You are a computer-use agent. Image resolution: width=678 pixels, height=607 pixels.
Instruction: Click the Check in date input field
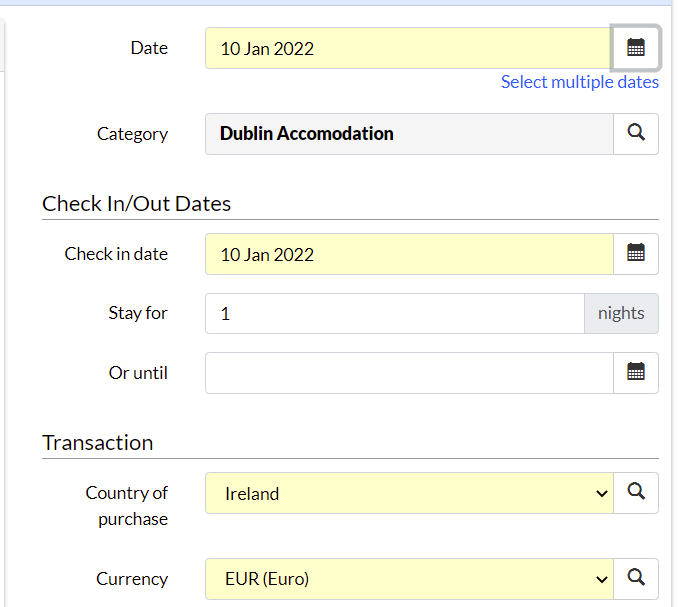tap(409, 254)
